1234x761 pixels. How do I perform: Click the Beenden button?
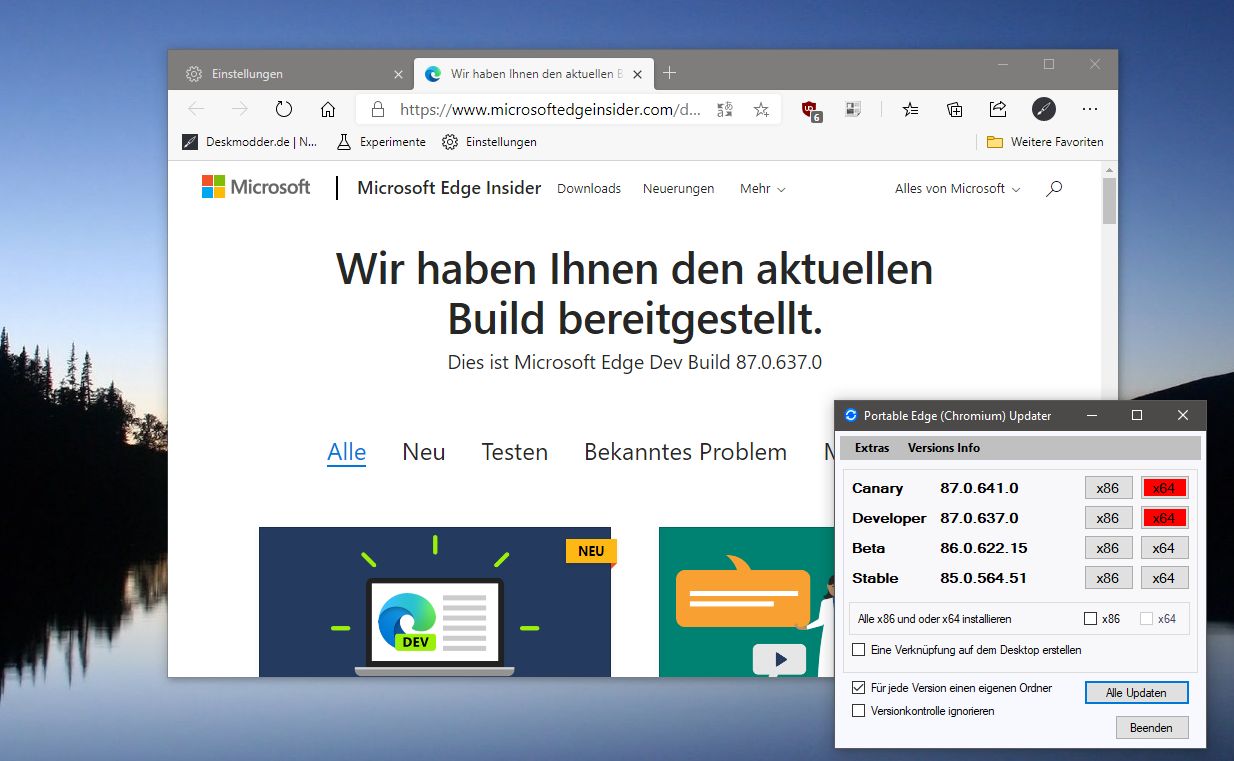pos(1151,727)
